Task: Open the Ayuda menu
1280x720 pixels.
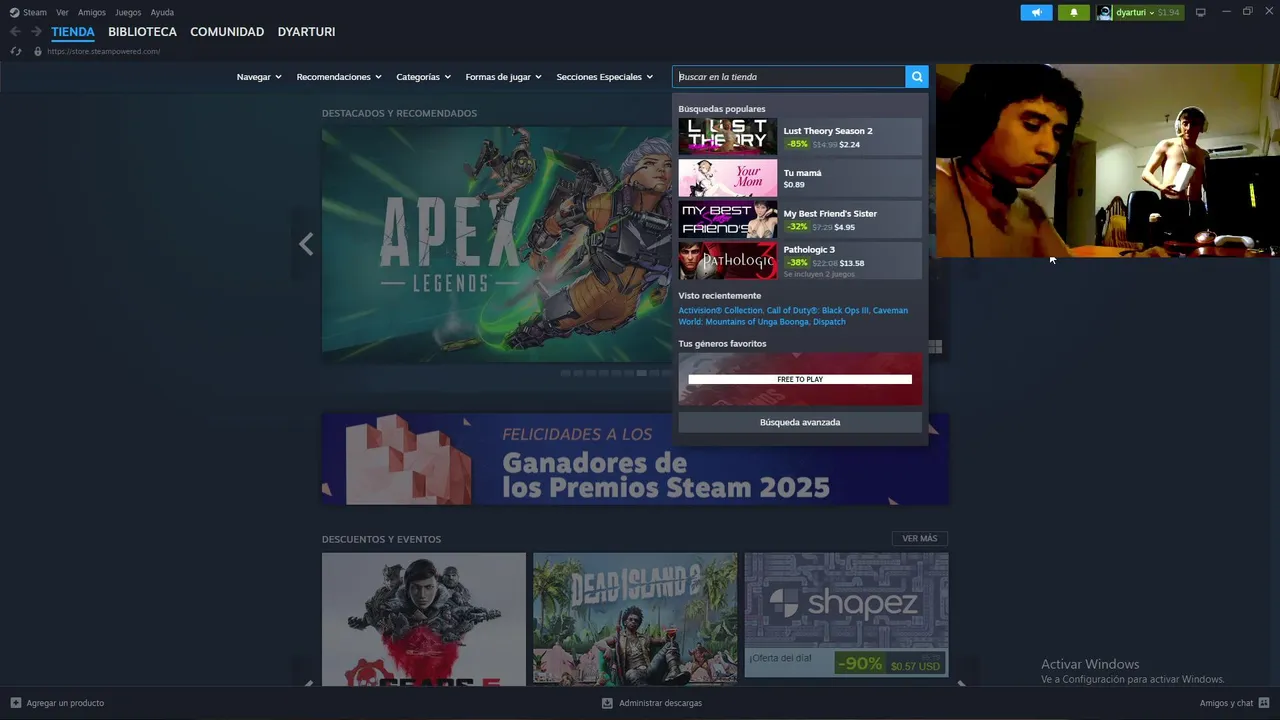Action: coord(162,13)
